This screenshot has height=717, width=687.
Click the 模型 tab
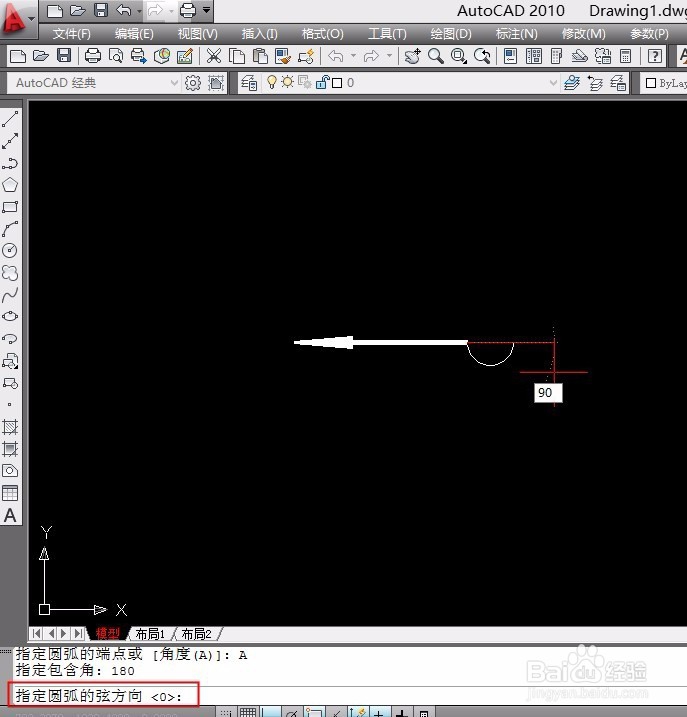tap(108, 633)
